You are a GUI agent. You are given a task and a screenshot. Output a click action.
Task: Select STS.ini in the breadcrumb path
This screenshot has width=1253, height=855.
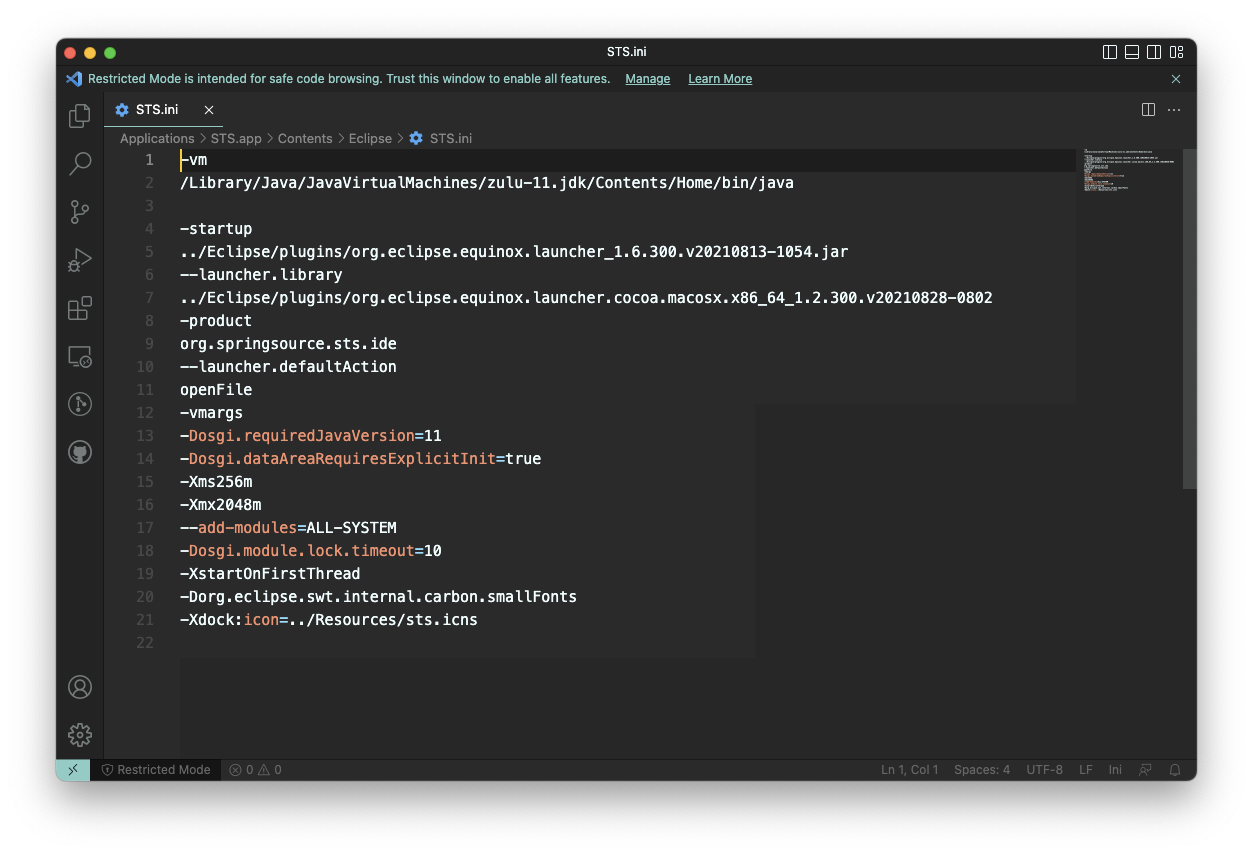tap(441, 139)
